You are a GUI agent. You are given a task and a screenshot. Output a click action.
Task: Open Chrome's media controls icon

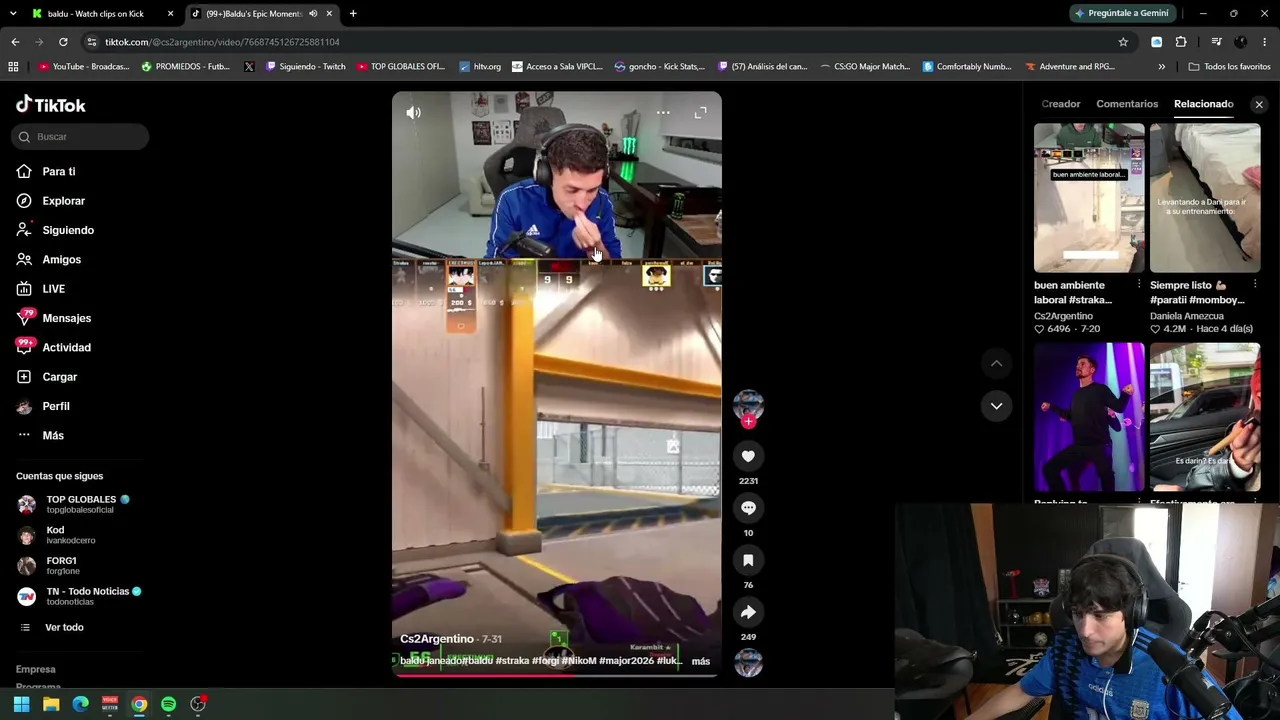pyautogui.click(x=1216, y=42)
